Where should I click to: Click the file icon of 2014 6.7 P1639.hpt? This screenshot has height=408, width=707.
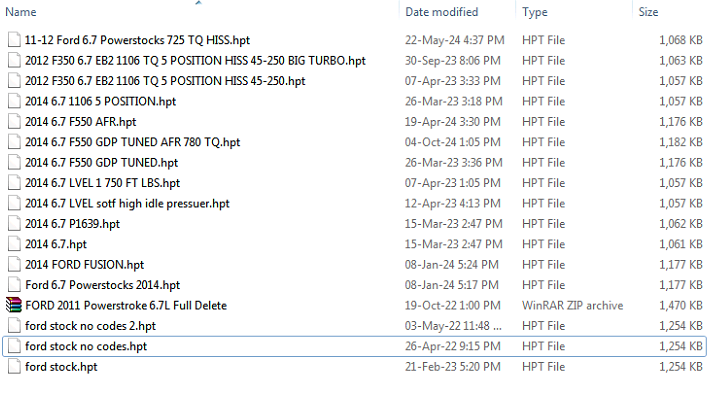13,224
